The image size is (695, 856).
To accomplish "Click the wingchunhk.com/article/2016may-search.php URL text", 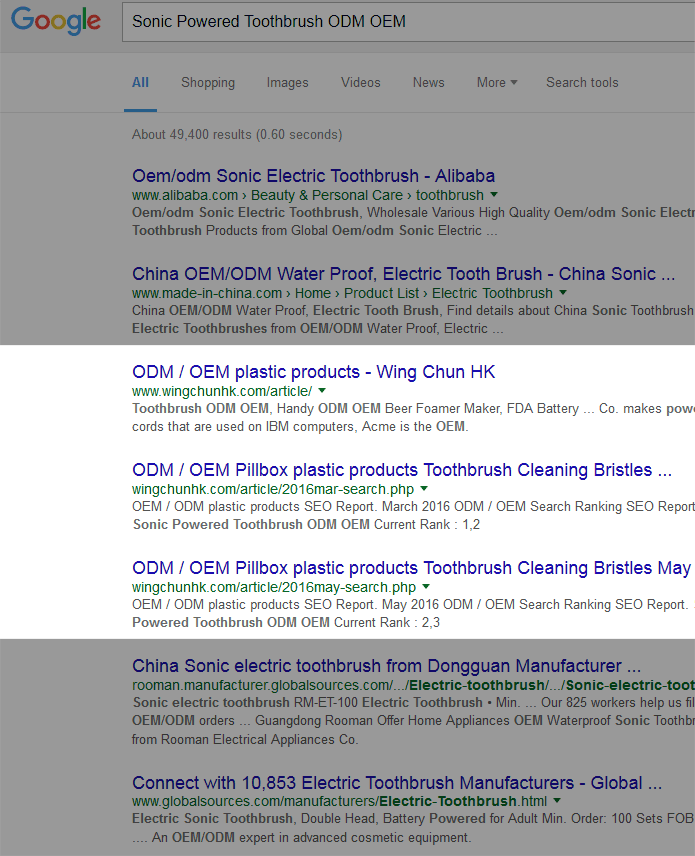I will click(x=274, y=587).
